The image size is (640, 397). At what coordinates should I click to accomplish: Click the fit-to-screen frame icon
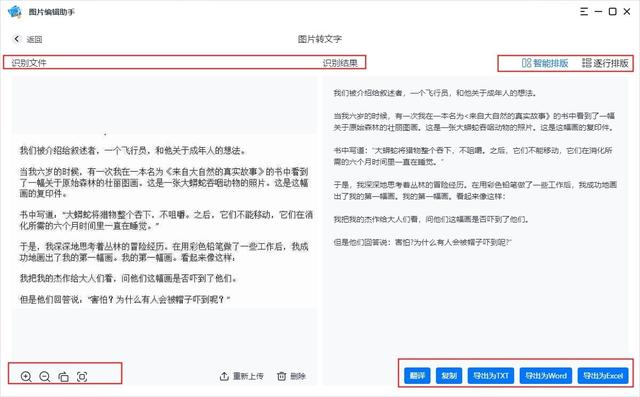[x=82, y=376]
